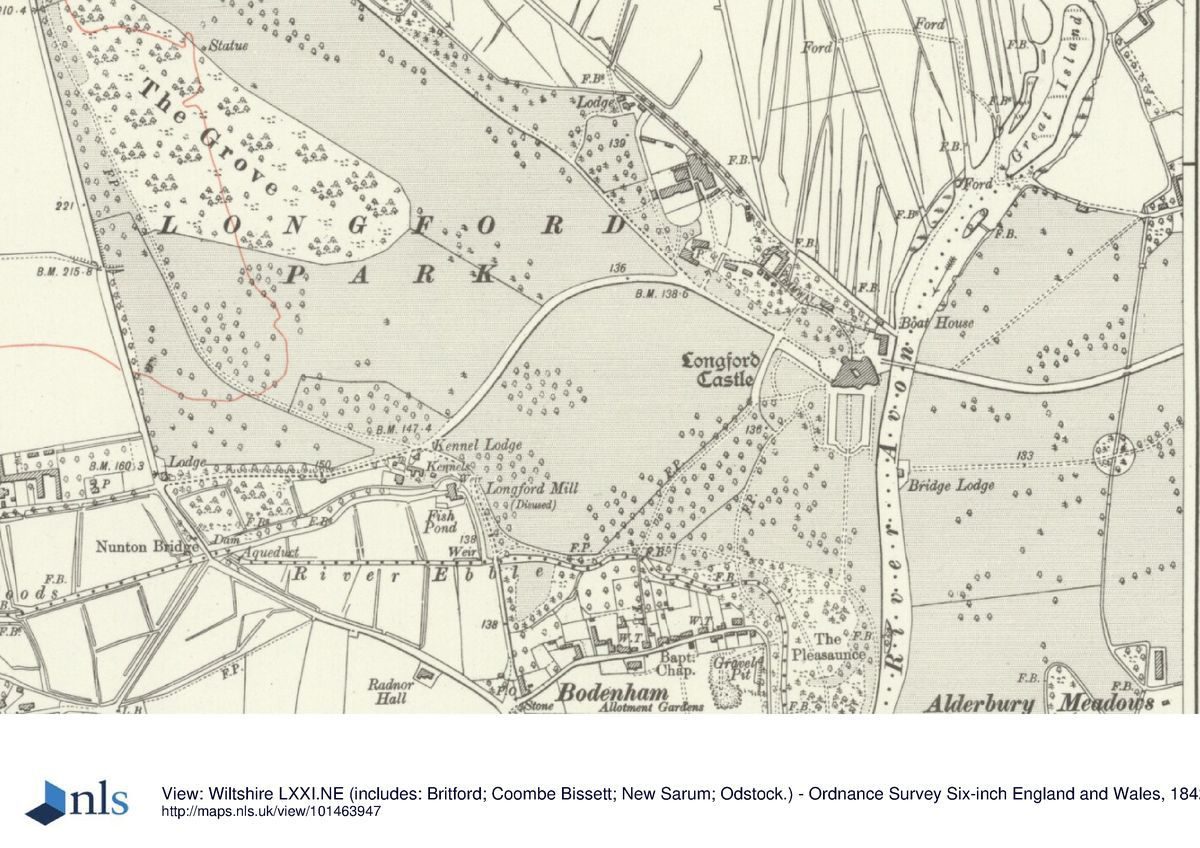1200x848 pixels.
Task: Click the Statue label in The Grove
Action: pyautogui.click(x=229, y=46)
